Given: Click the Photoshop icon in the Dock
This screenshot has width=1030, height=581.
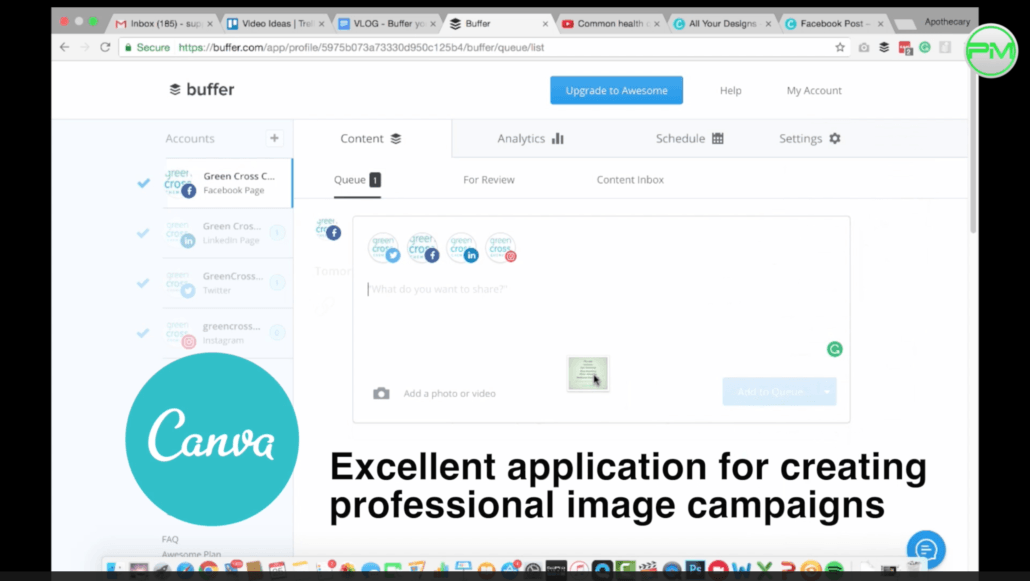Looking at the screenshot, I should point(694,569).
